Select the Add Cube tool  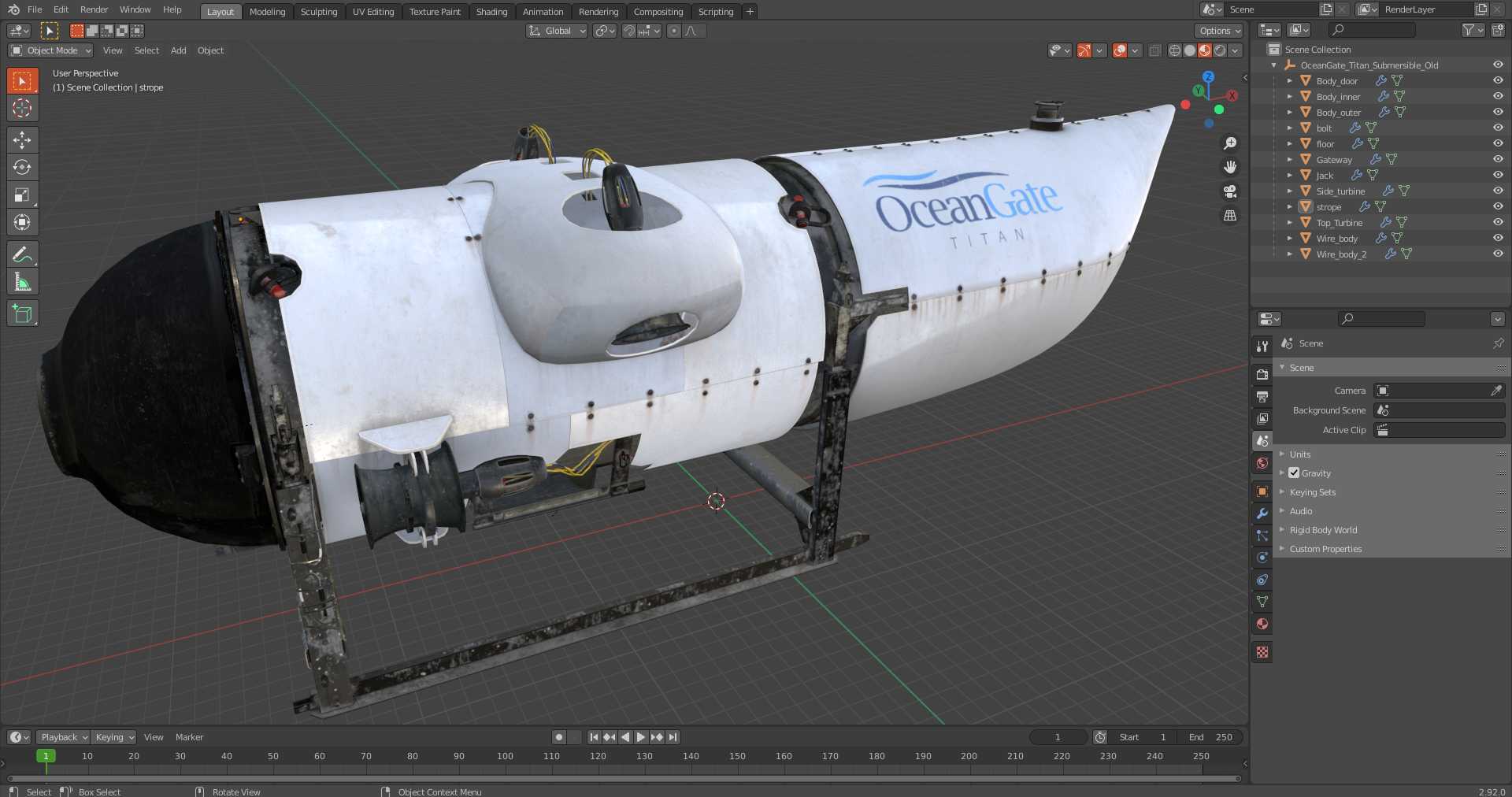click(22, 313)
